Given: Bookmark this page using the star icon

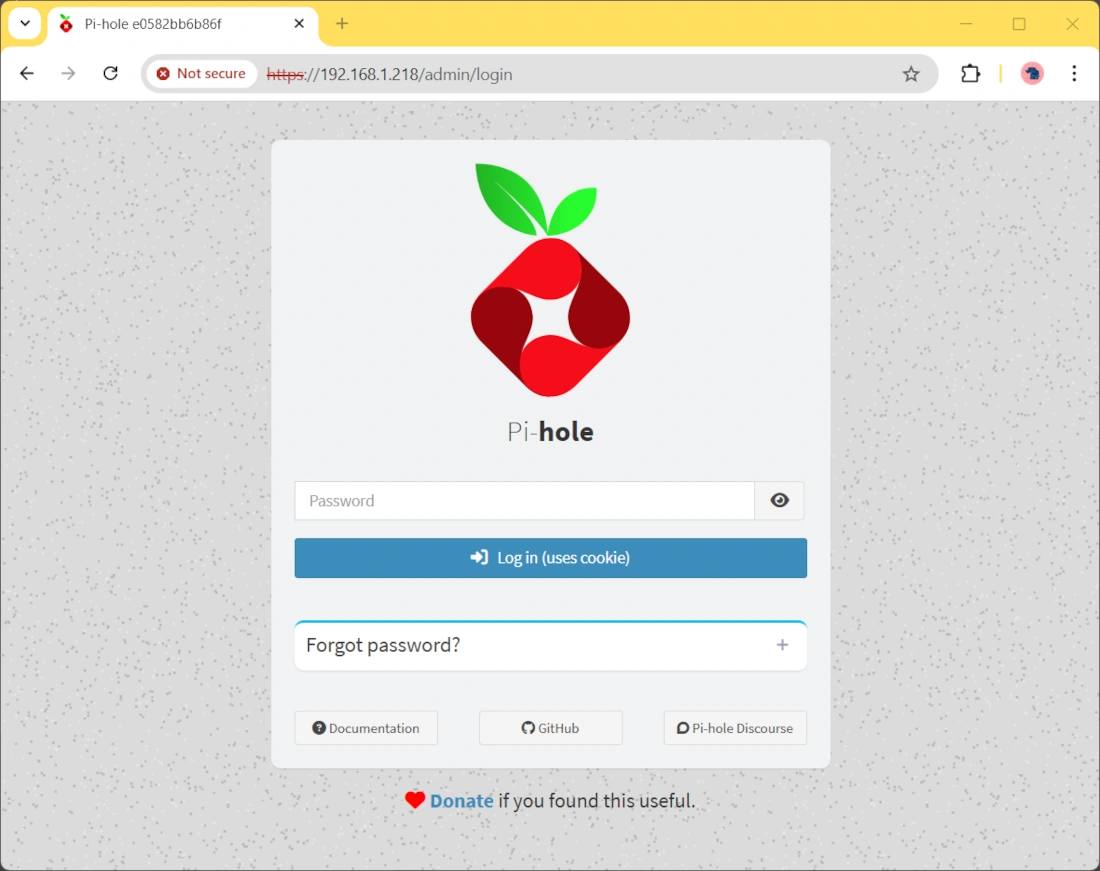Looking at the screenshot, I should pos(910,73).
